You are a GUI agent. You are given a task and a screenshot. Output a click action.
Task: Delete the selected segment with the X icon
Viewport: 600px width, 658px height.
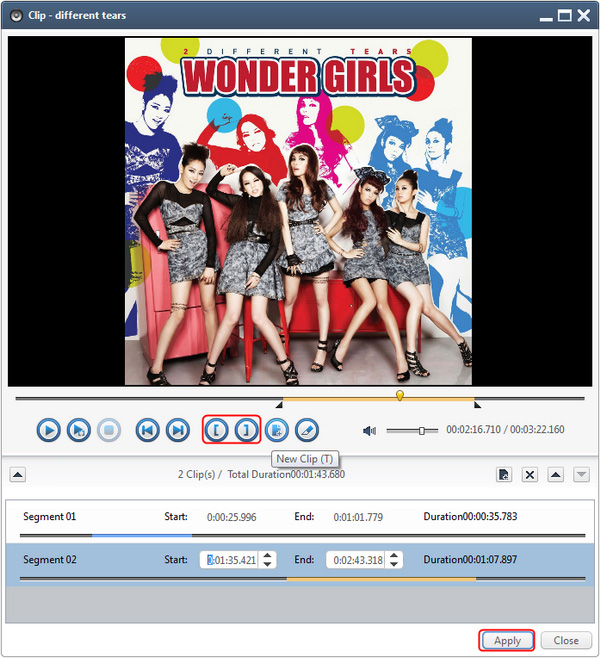point(530,474)
